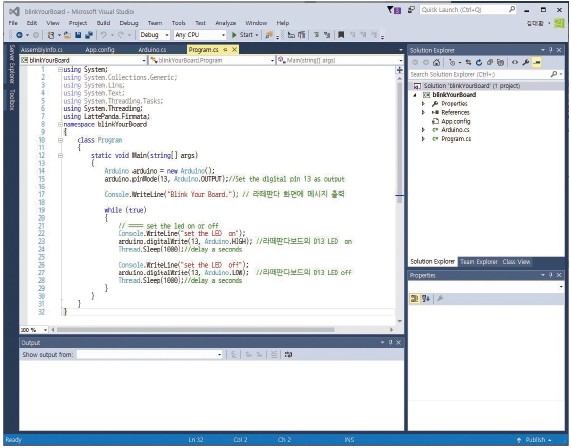Switch to the Arduino.cs editor tab
Screen dimensions: 571x448
(152, 50)
